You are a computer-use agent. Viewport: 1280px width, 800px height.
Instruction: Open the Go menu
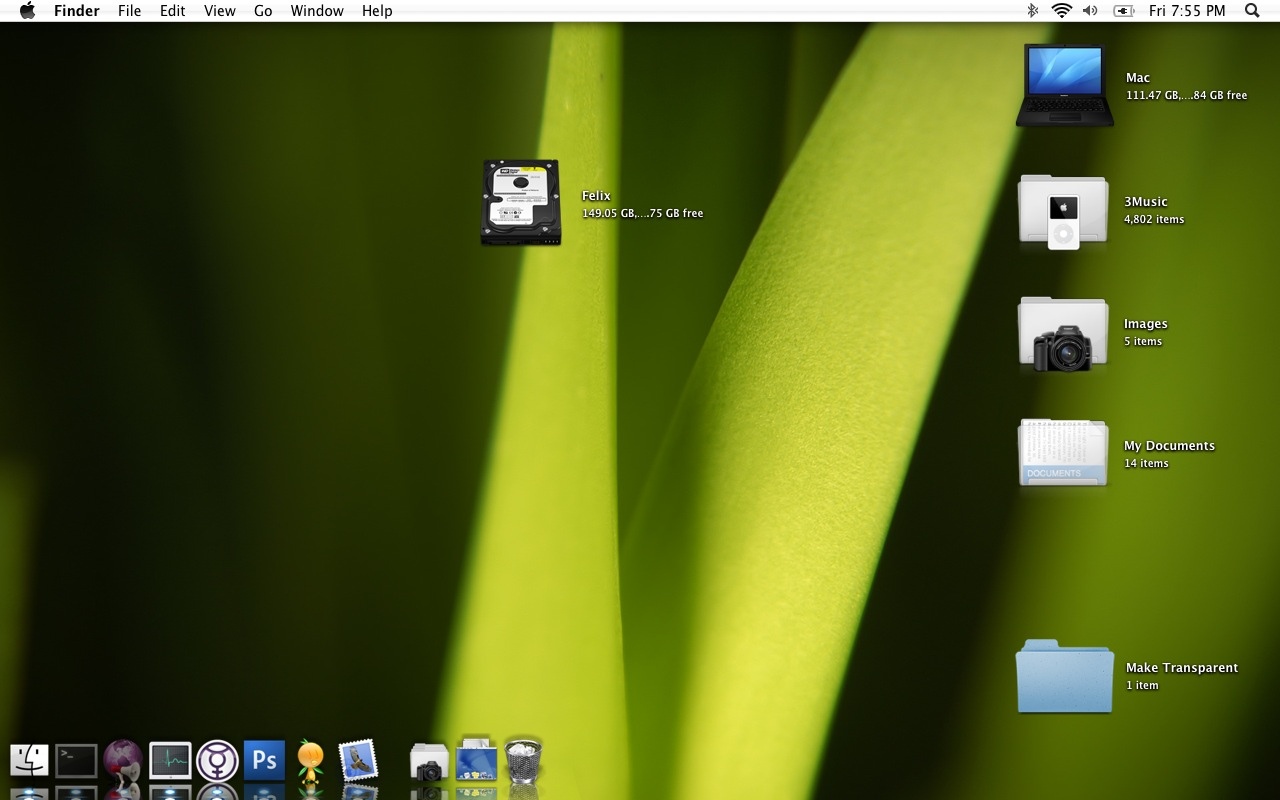[263, 11]
